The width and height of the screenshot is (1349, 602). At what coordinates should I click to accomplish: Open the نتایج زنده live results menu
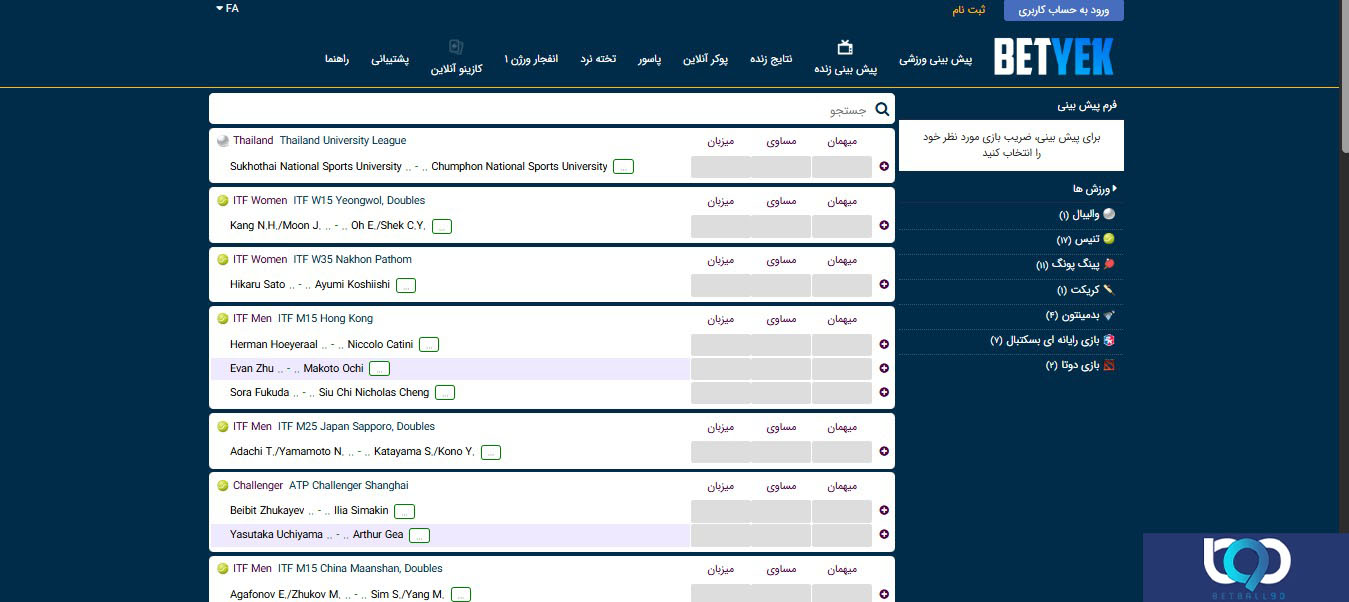pos(771,59)
